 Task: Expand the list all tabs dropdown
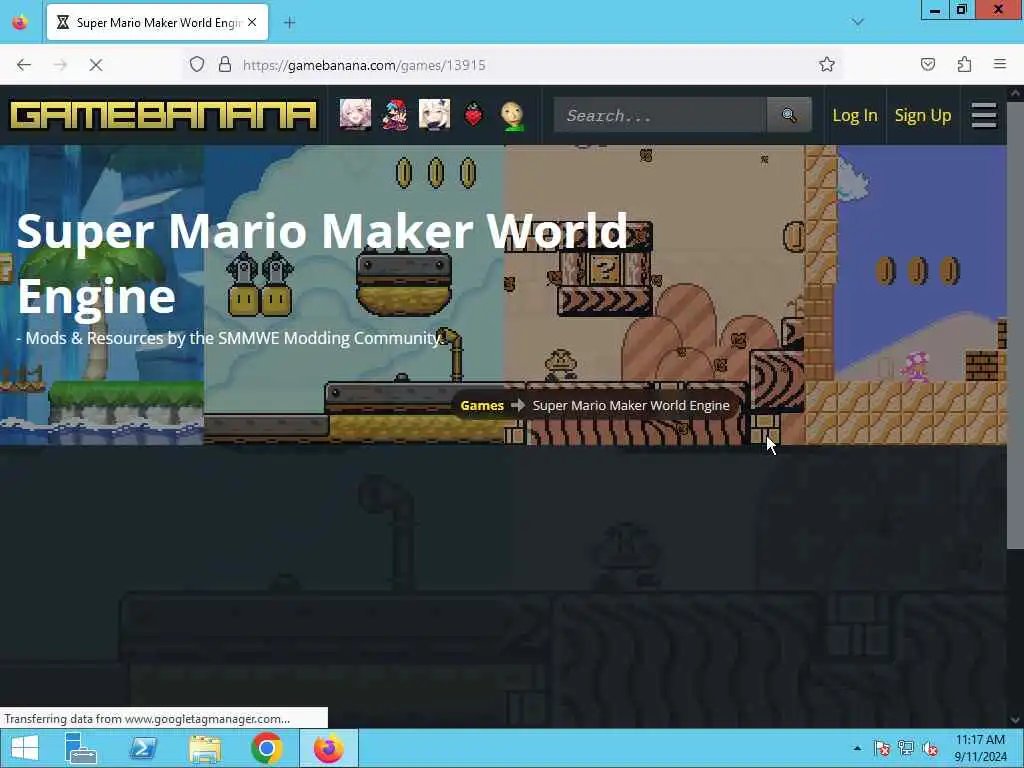858,22
